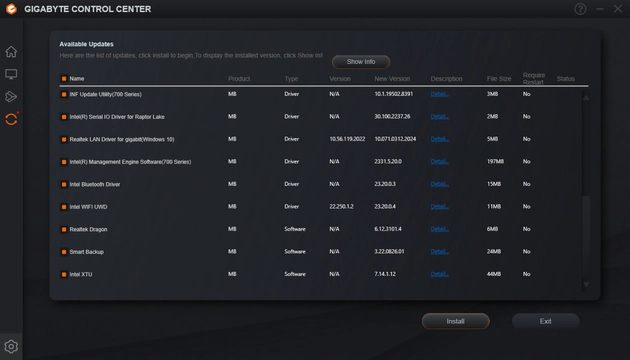Viewport: 630px width, 360px height.
Task: Click installed version 10.56.119.2022
Action: point(347,139)
